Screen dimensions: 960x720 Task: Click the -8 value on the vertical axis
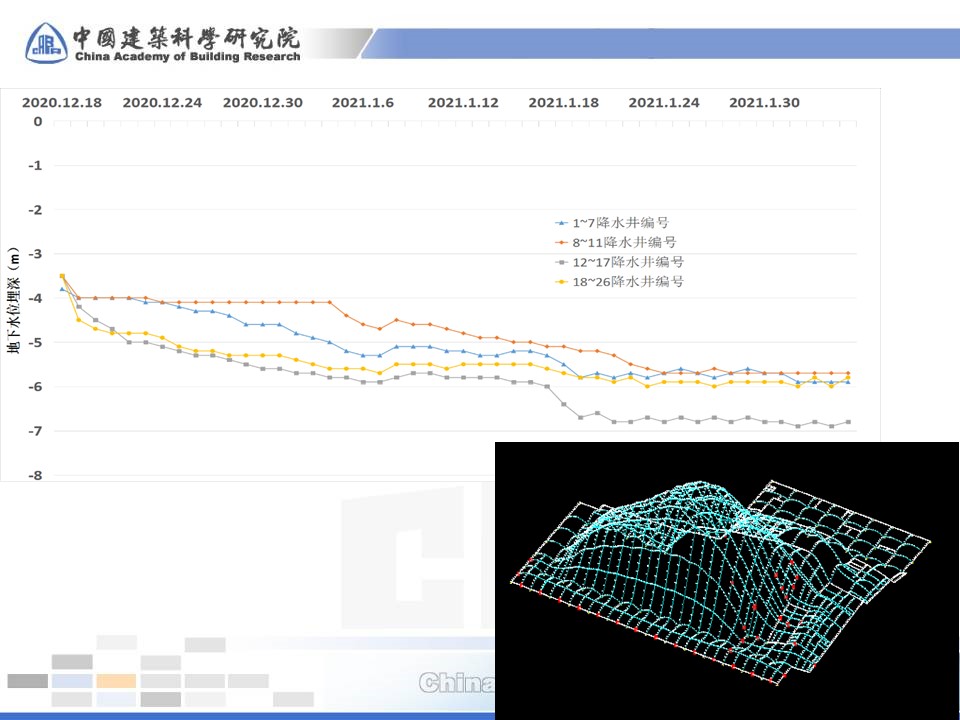36,475
